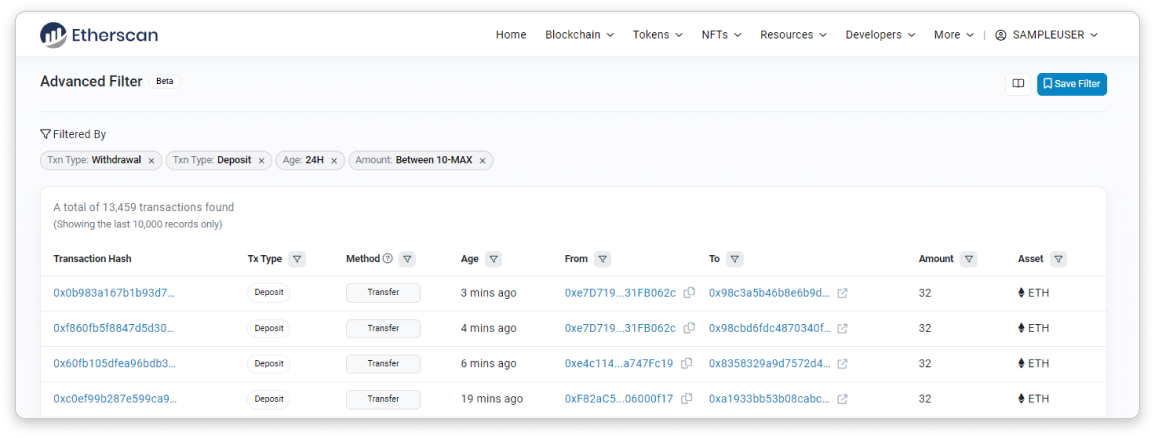The width and height of the screenshot is (1155, 438).
Task: Open the Amount column filter icon
Action: tap(968, 259)
